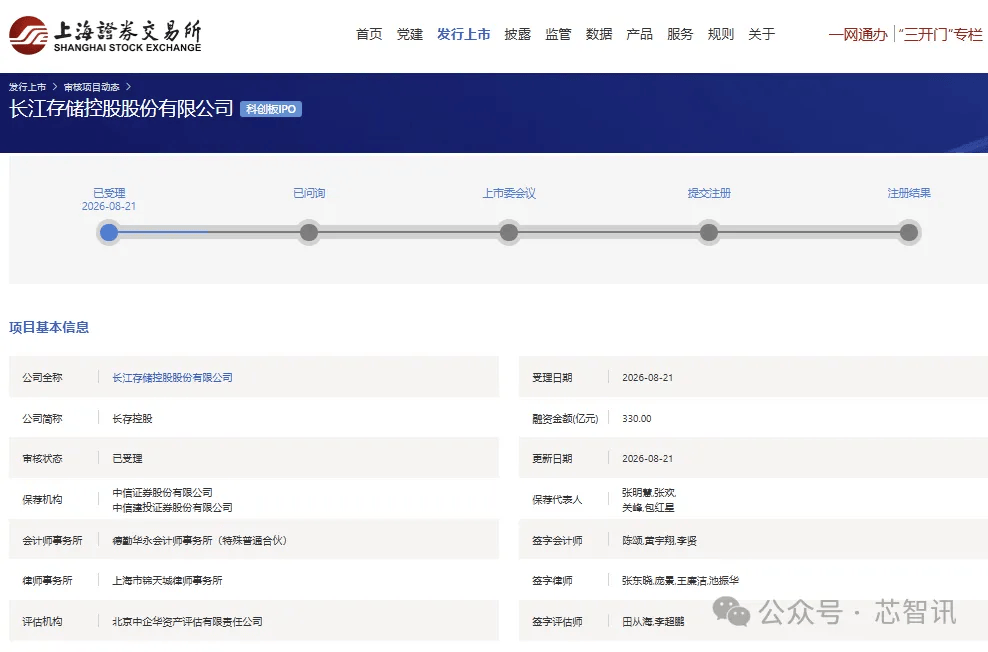Viewport: 988px width, 652px height.
Task: Click the 审核状态 field label
Action: (42, 459)
